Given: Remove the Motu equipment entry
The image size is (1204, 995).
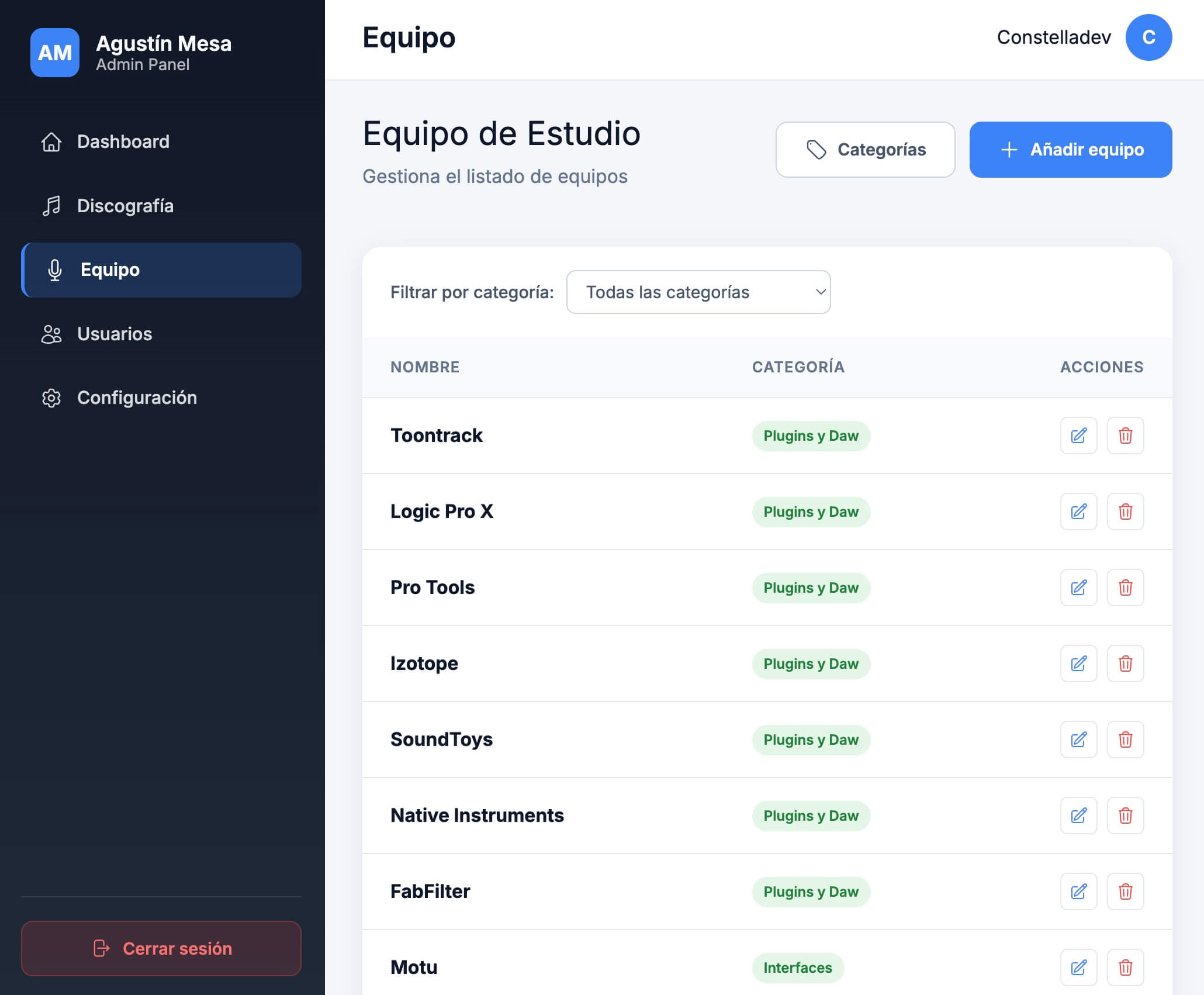Looking at the screenshot, I should point(1125,968).
